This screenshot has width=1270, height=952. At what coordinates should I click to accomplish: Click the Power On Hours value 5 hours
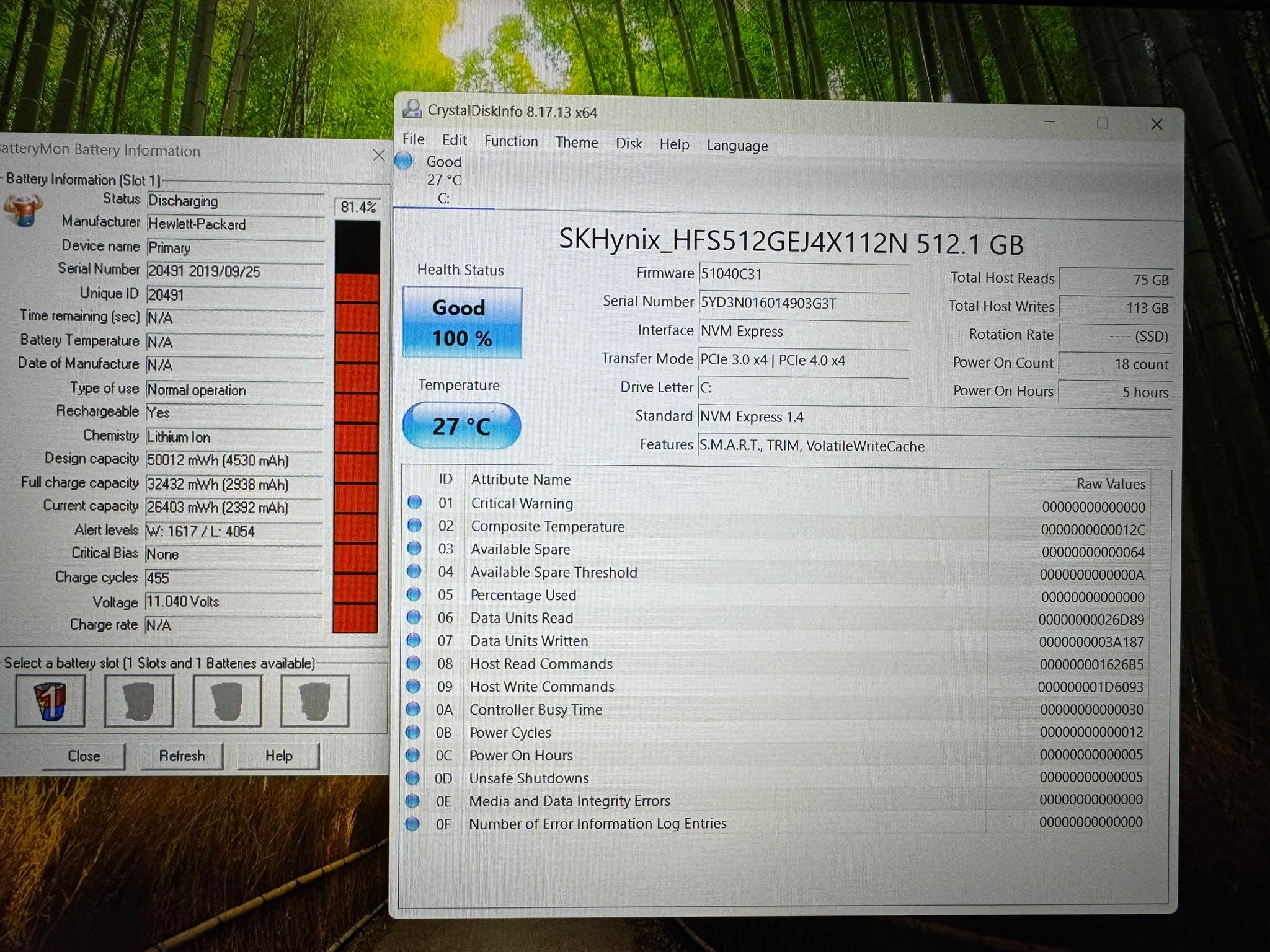(1116, 392)
